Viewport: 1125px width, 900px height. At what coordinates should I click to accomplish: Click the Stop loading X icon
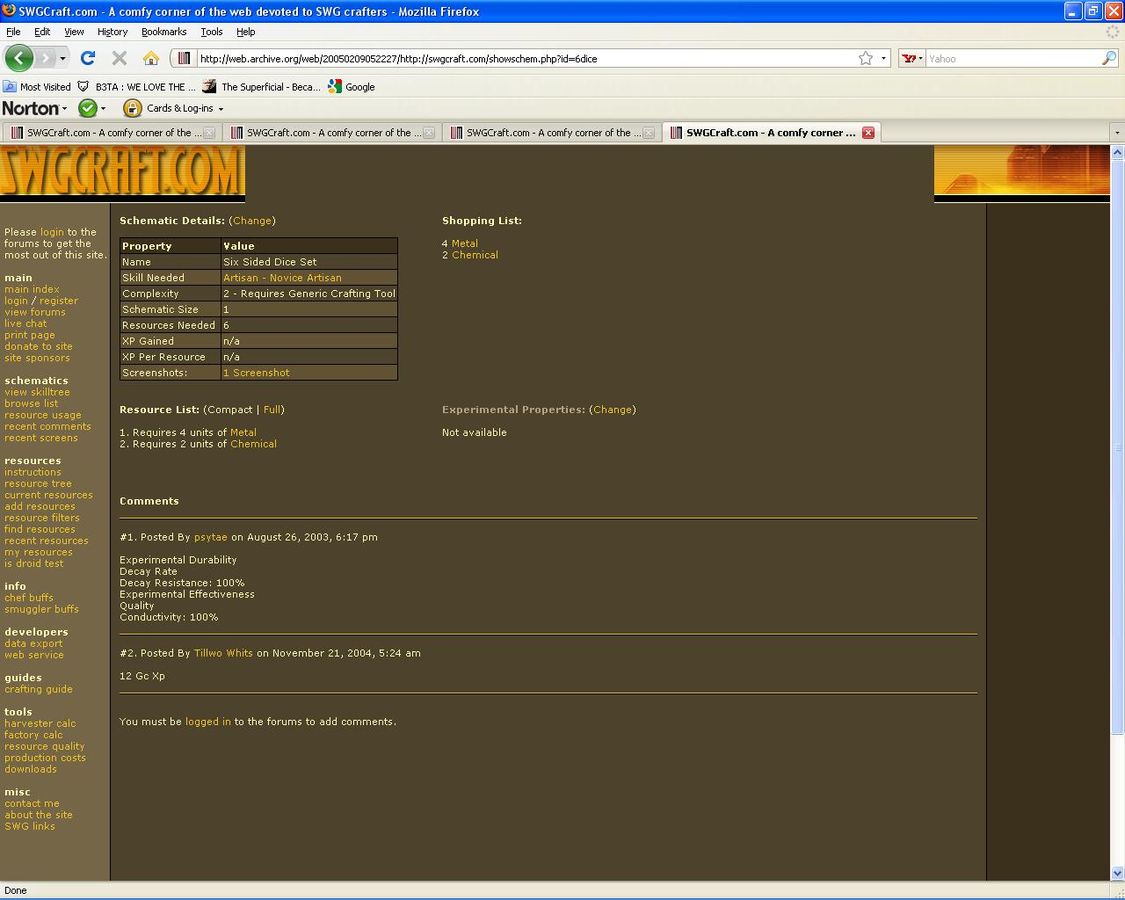click(119, 58)
